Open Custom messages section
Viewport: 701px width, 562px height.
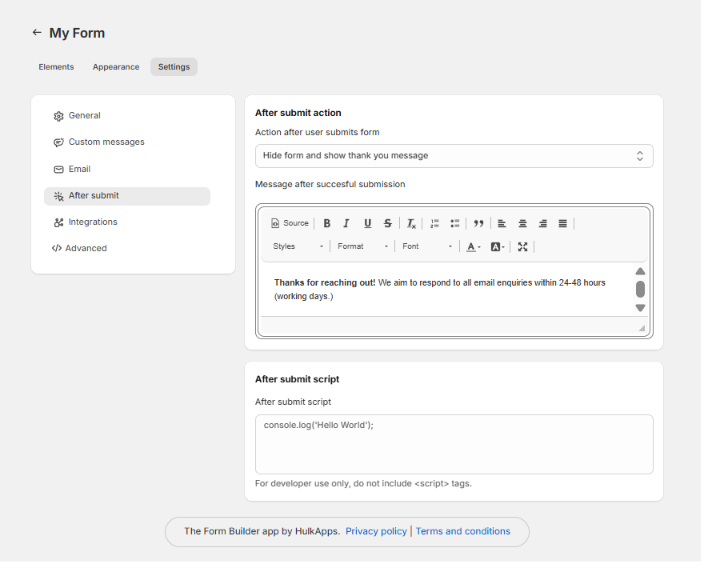(x=127, y=142)
